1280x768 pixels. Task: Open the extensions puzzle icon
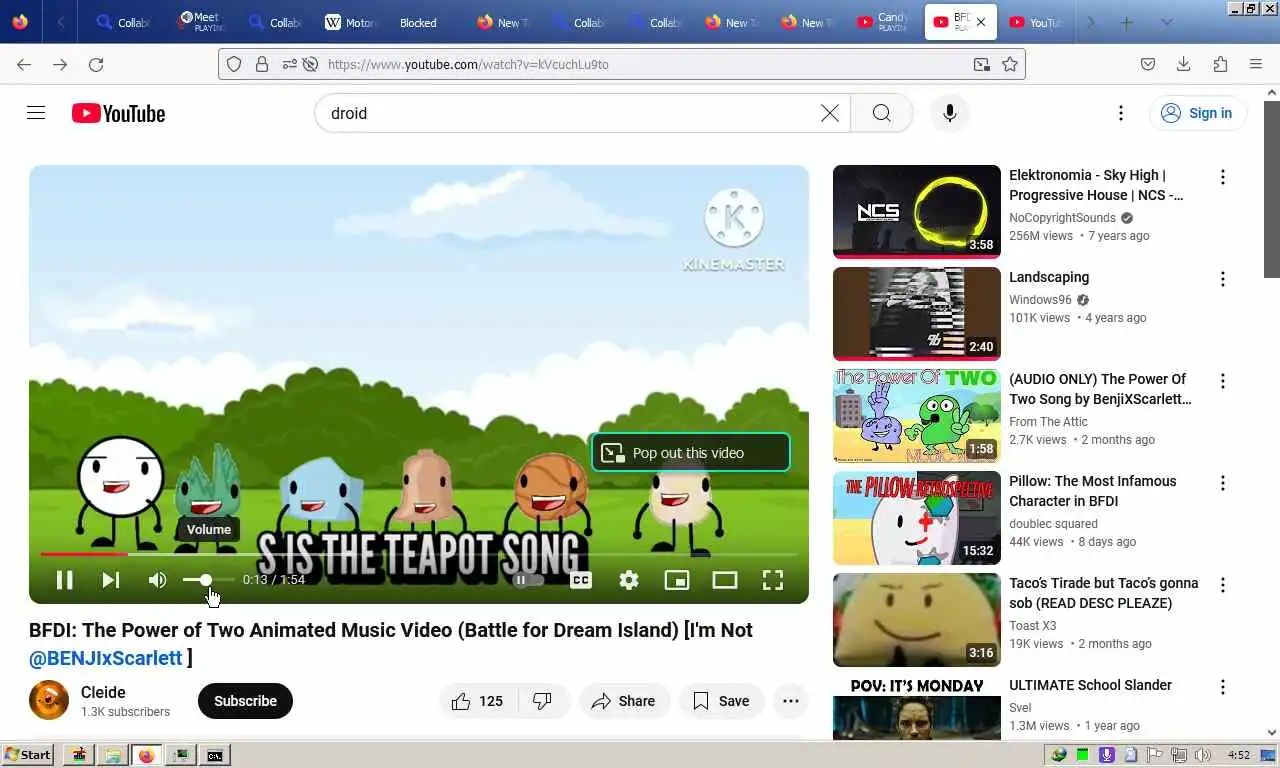coord(1220,64)
